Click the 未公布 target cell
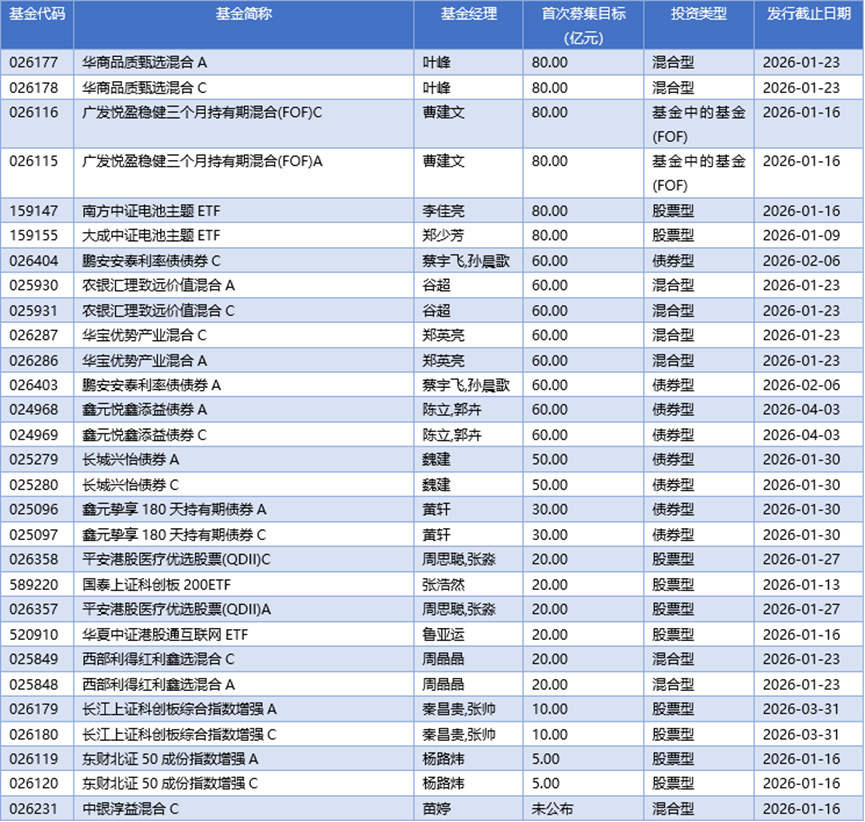This screenshot has width=865, height=822. (556, 809)
